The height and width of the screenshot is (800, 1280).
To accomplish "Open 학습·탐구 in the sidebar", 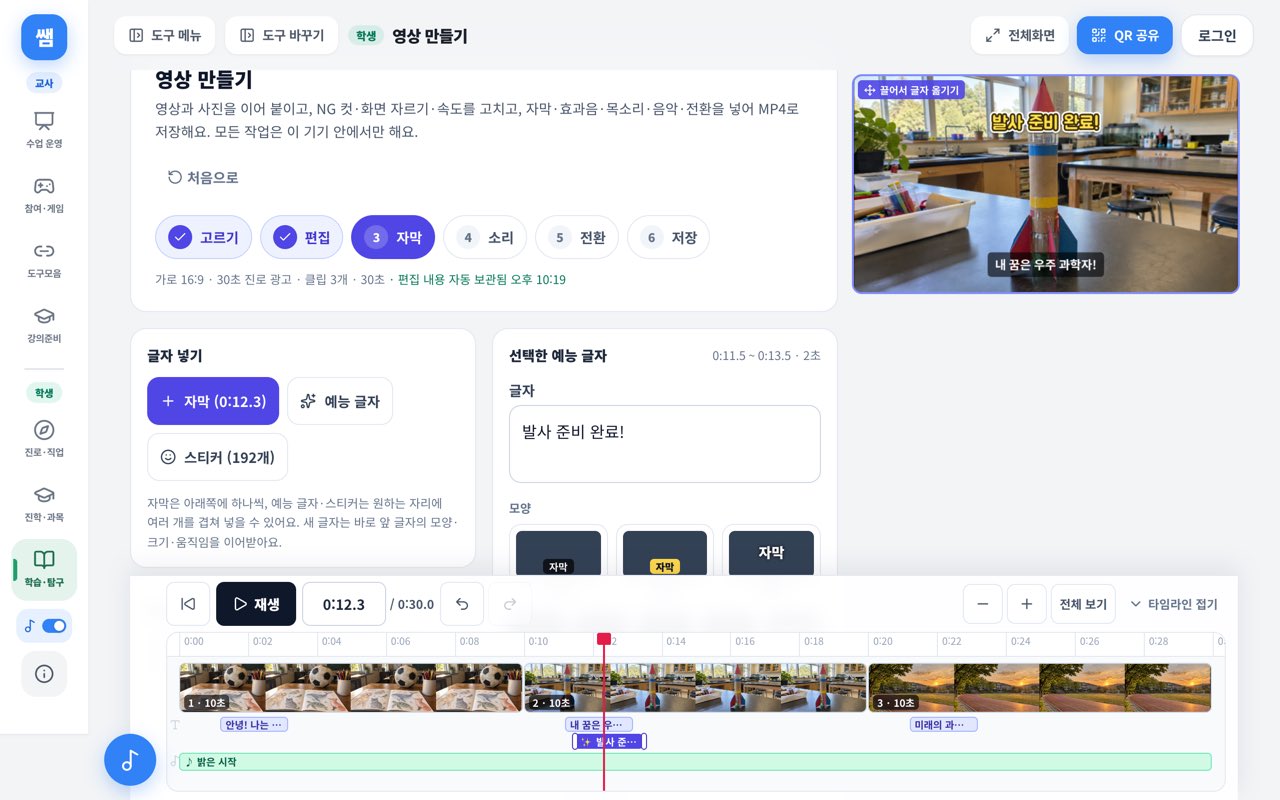I will [x=44, y=569].
